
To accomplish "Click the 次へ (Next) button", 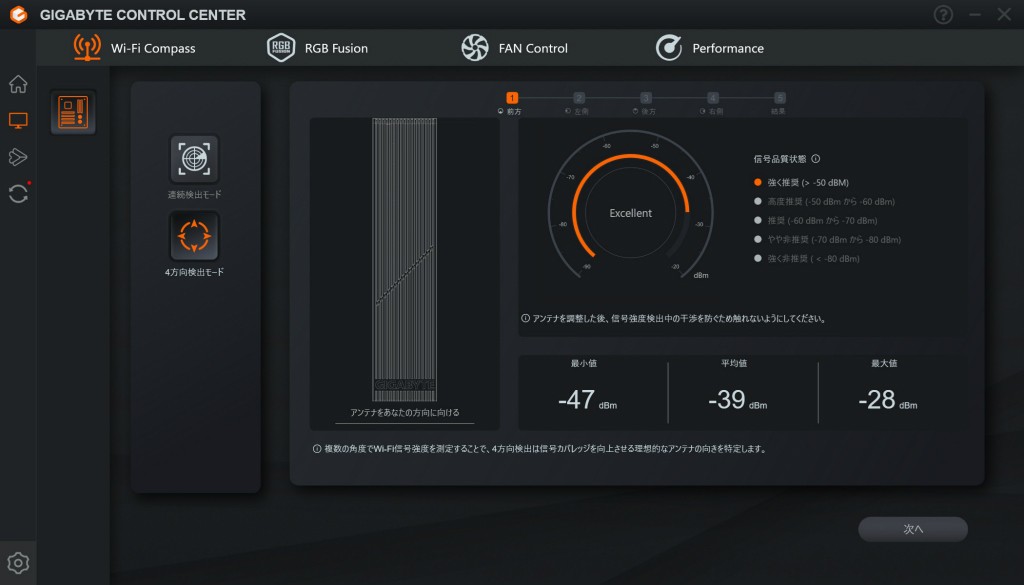I will tap(912, 529).
